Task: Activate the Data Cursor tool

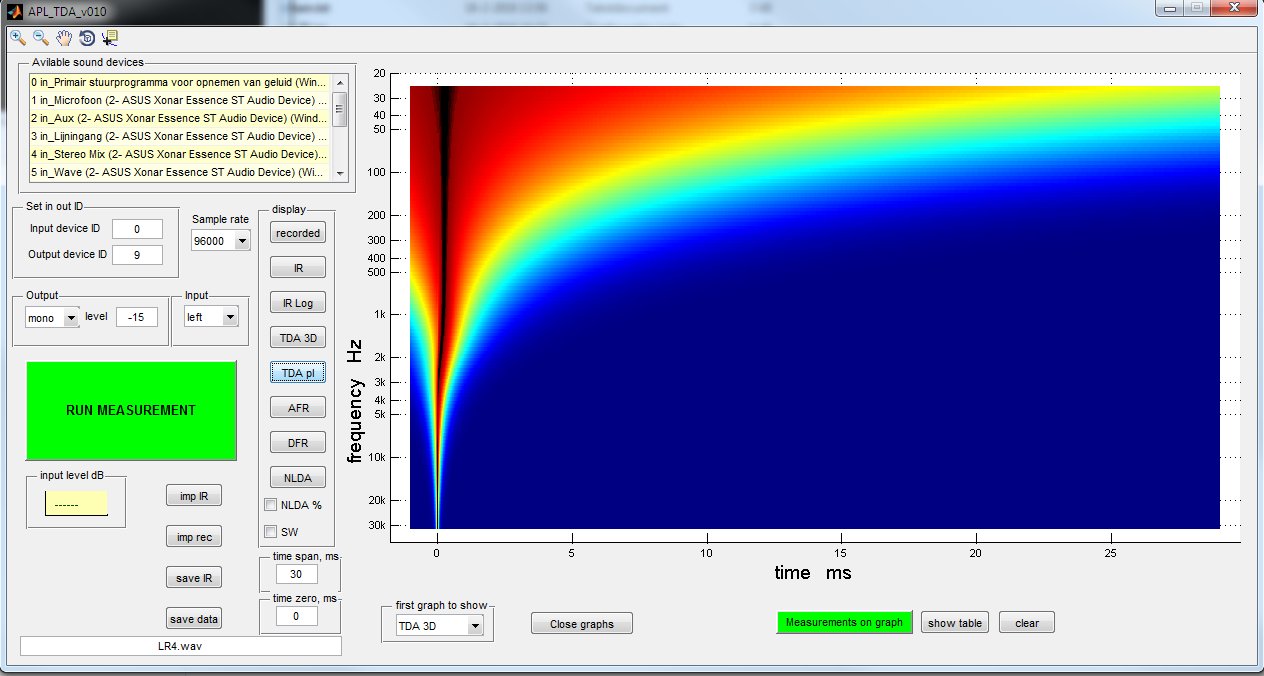Action: point(110,38)
